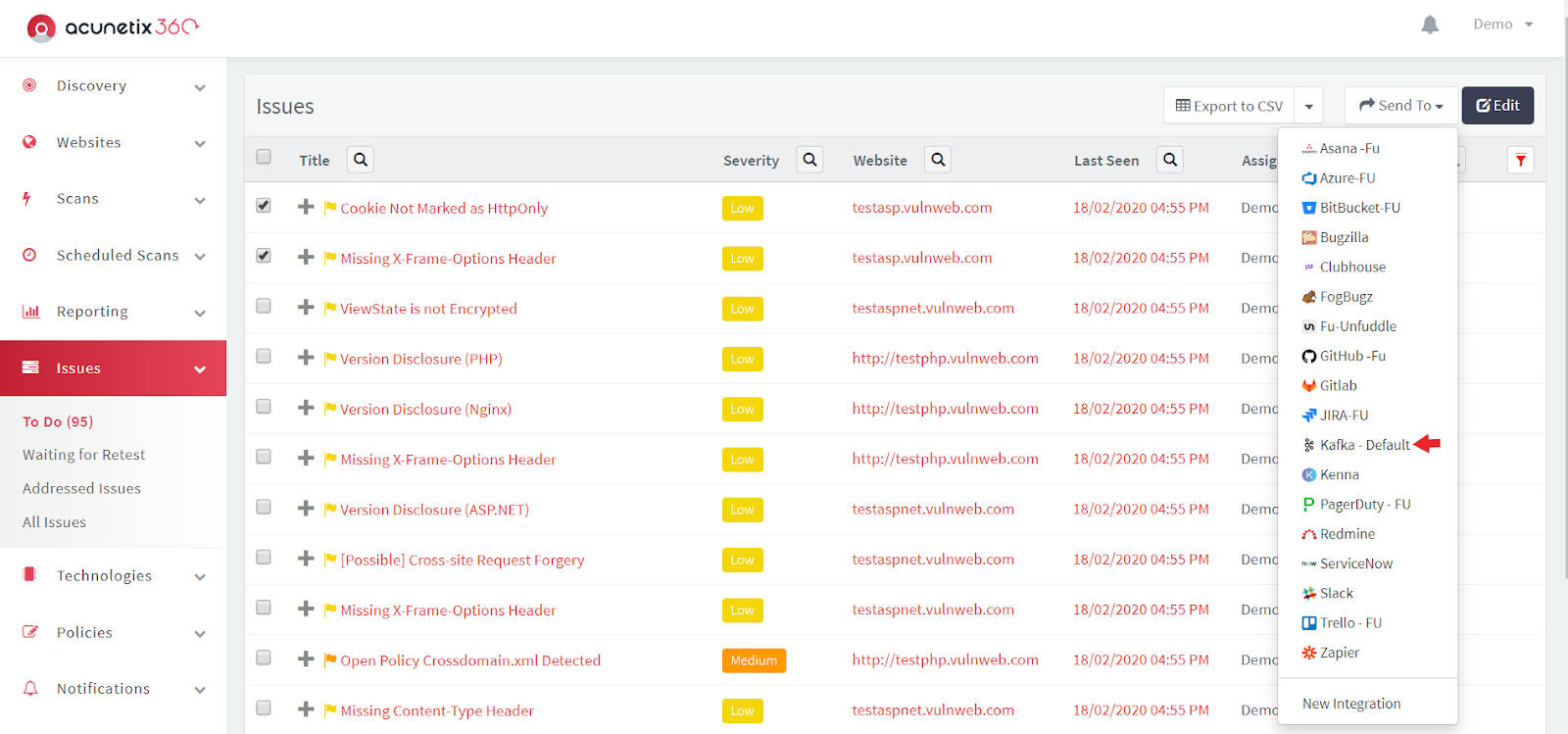Screen dimensions: 1568x734
Task: Select GitHub -Fu integration
Action: pyautogui.click(x=1344, y=356)
